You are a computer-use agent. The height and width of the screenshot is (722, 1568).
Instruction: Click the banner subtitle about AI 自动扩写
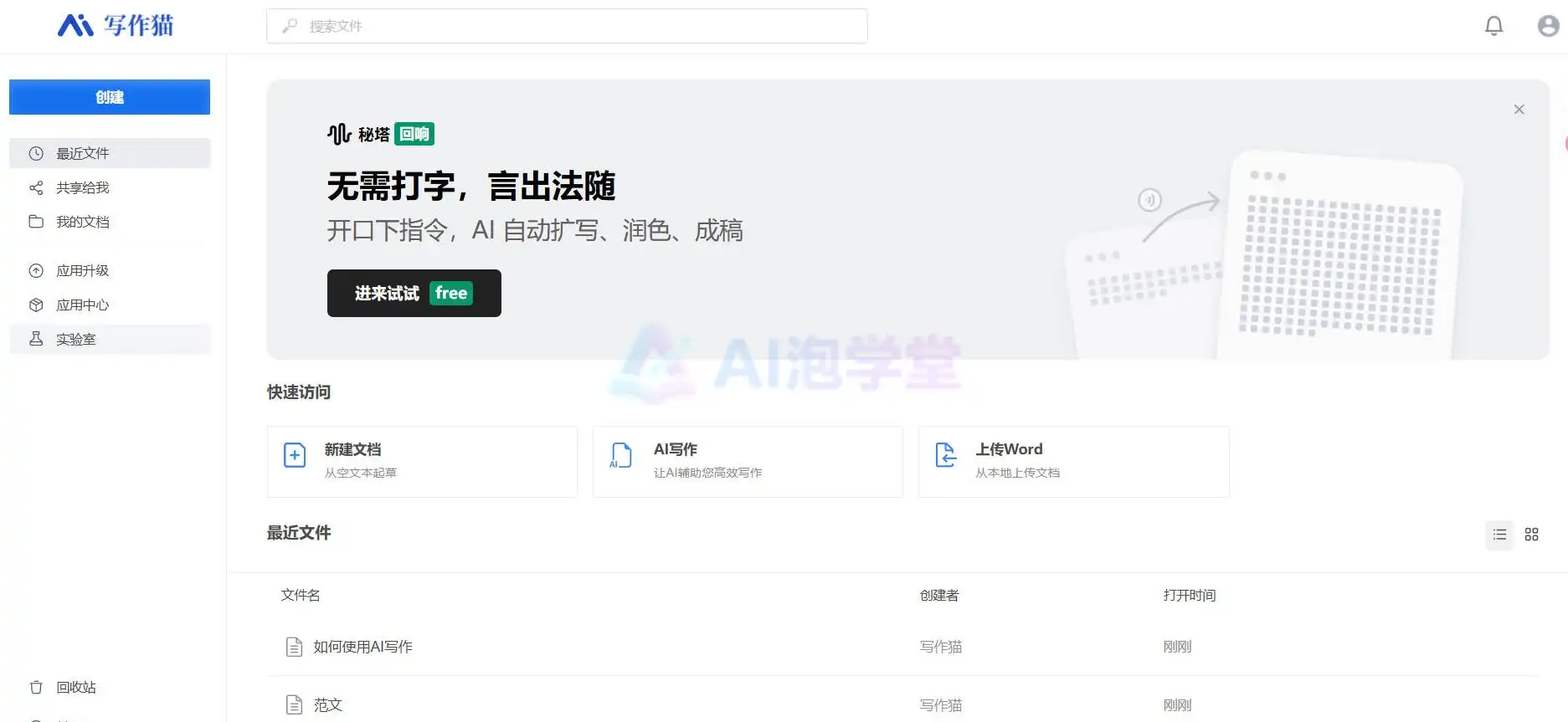click(x=535, y=230)
